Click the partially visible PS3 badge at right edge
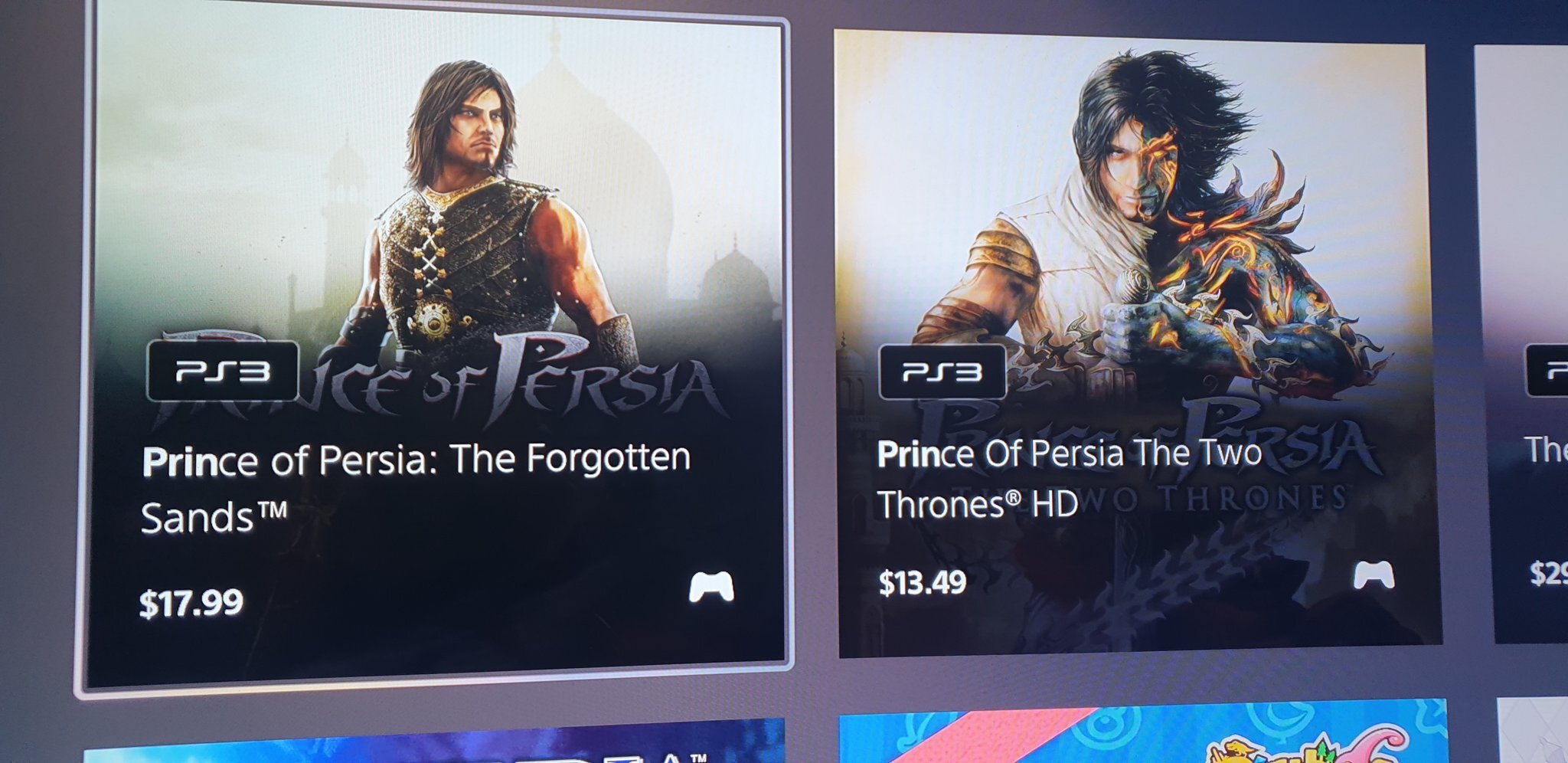Viewport: 1568px width, 763px height. click(1548, 371)
